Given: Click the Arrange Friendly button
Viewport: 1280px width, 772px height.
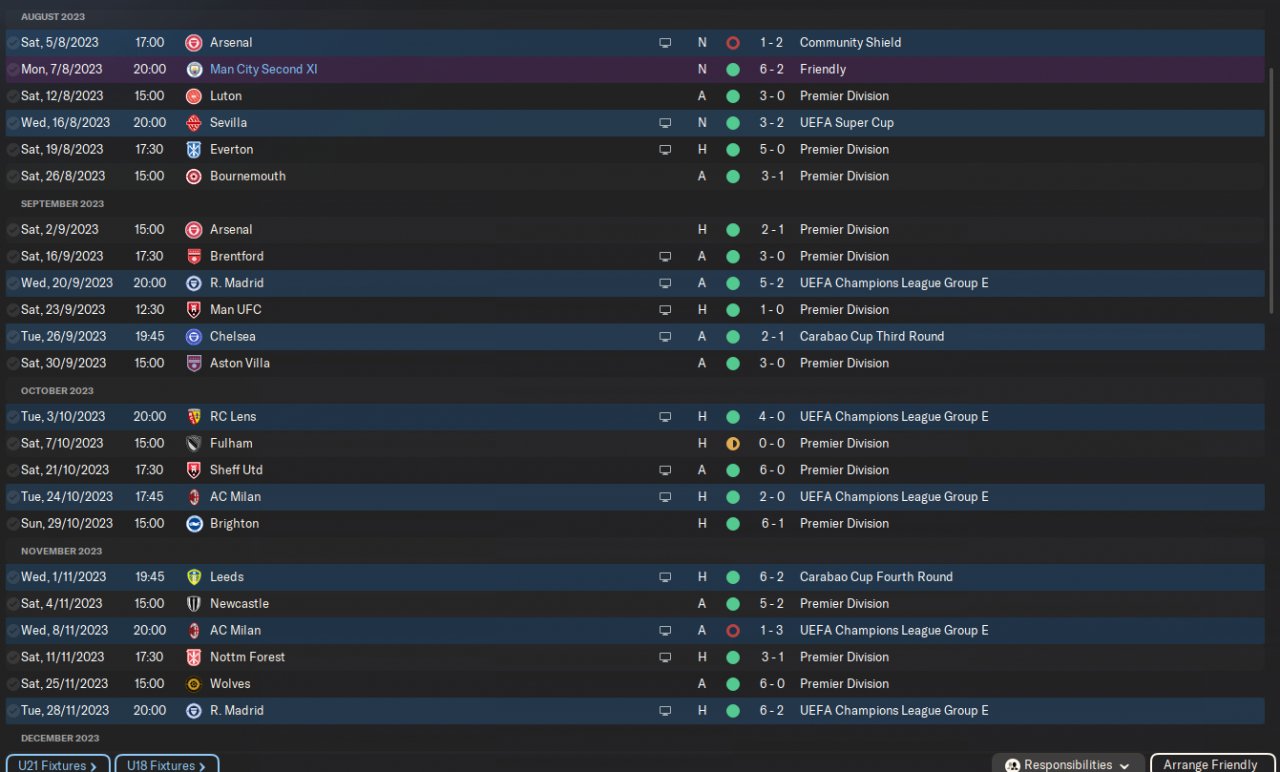Looking at the screenshot, I should click(x=1210, y=764).
